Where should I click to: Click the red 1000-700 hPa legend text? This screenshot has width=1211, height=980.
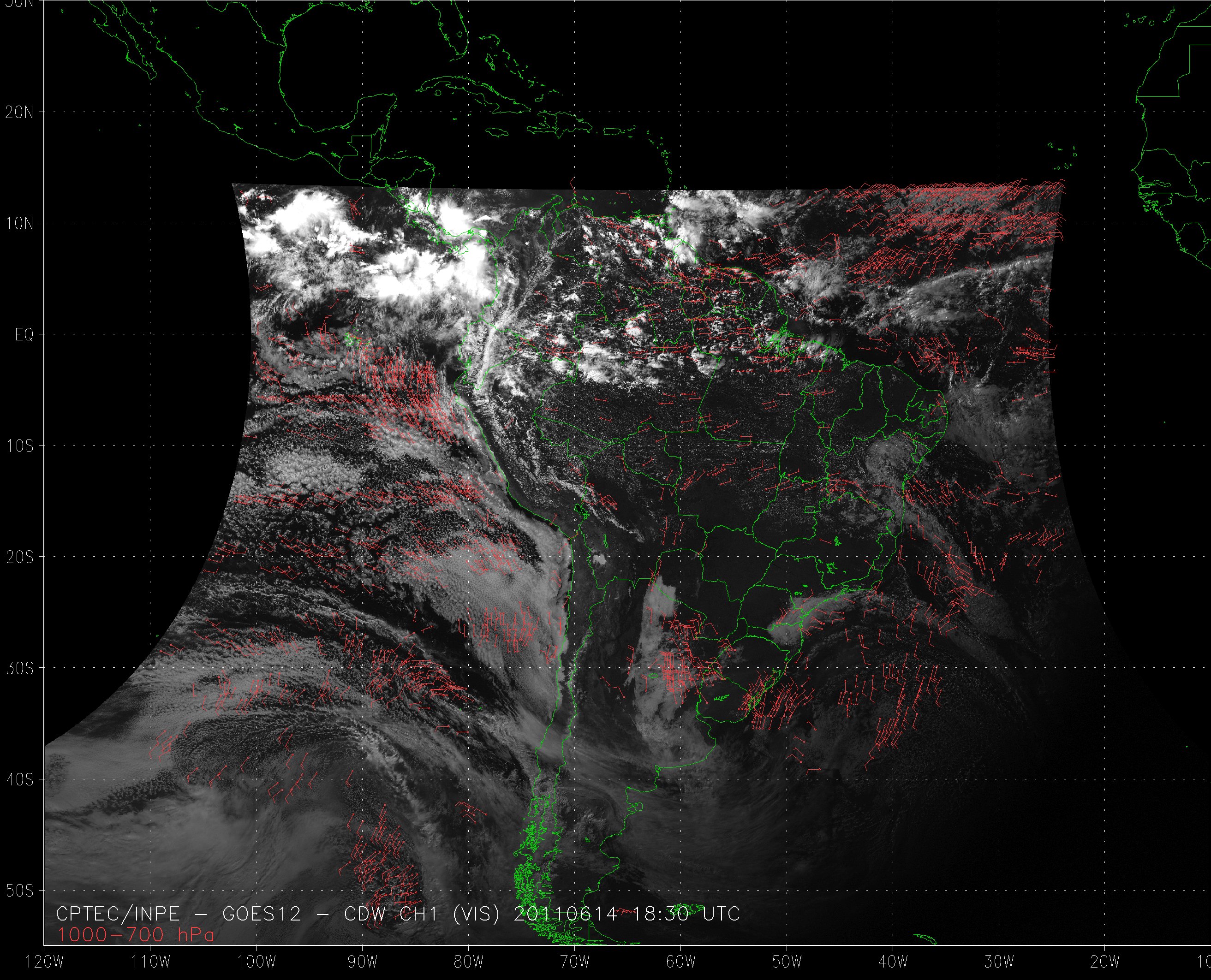136,935
